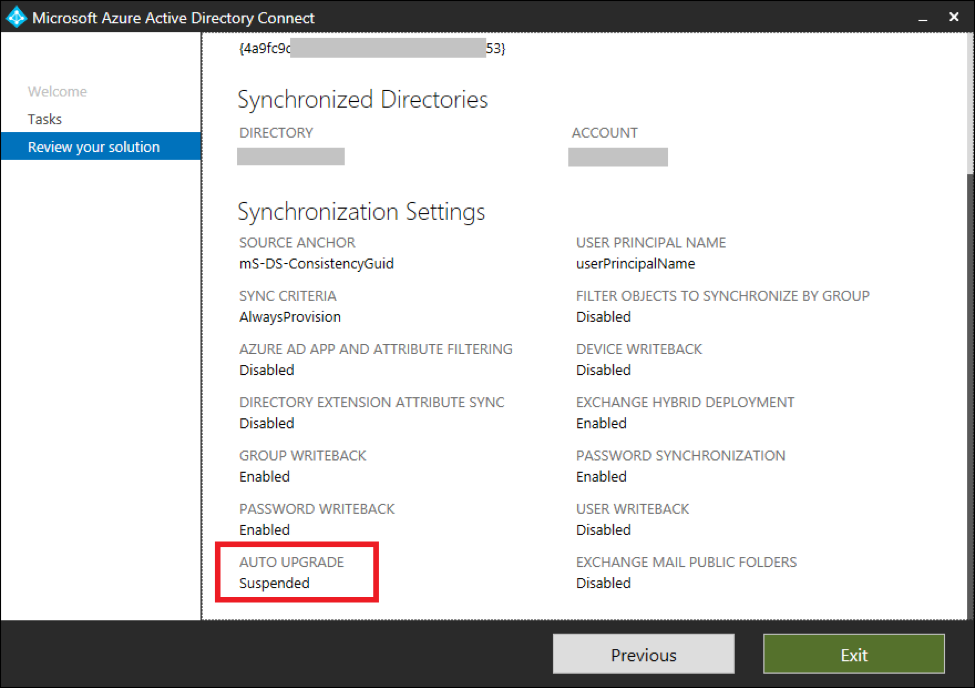Click the Device Writeback Disabled entry
This screenshot has width=975, height=688.
(x=639, y=360)
